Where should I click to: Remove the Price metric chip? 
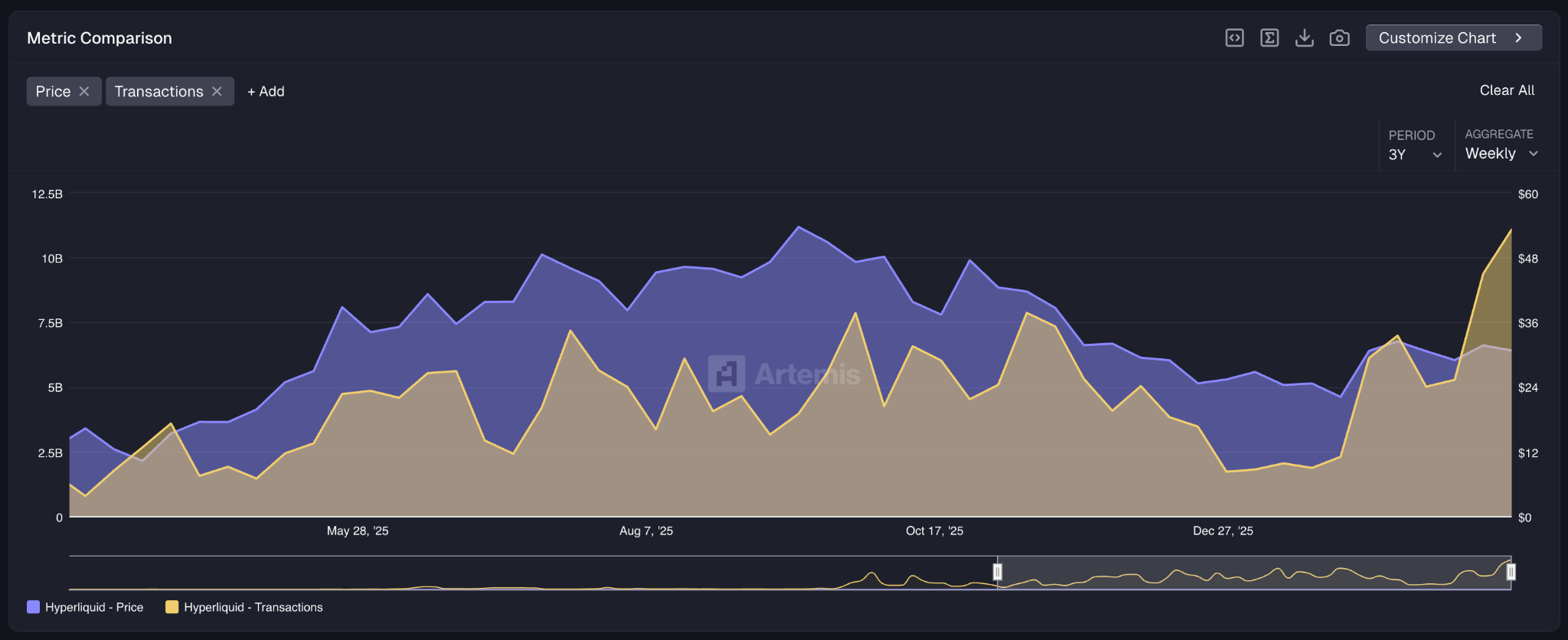pyautogui.click(x=84, y=91)
